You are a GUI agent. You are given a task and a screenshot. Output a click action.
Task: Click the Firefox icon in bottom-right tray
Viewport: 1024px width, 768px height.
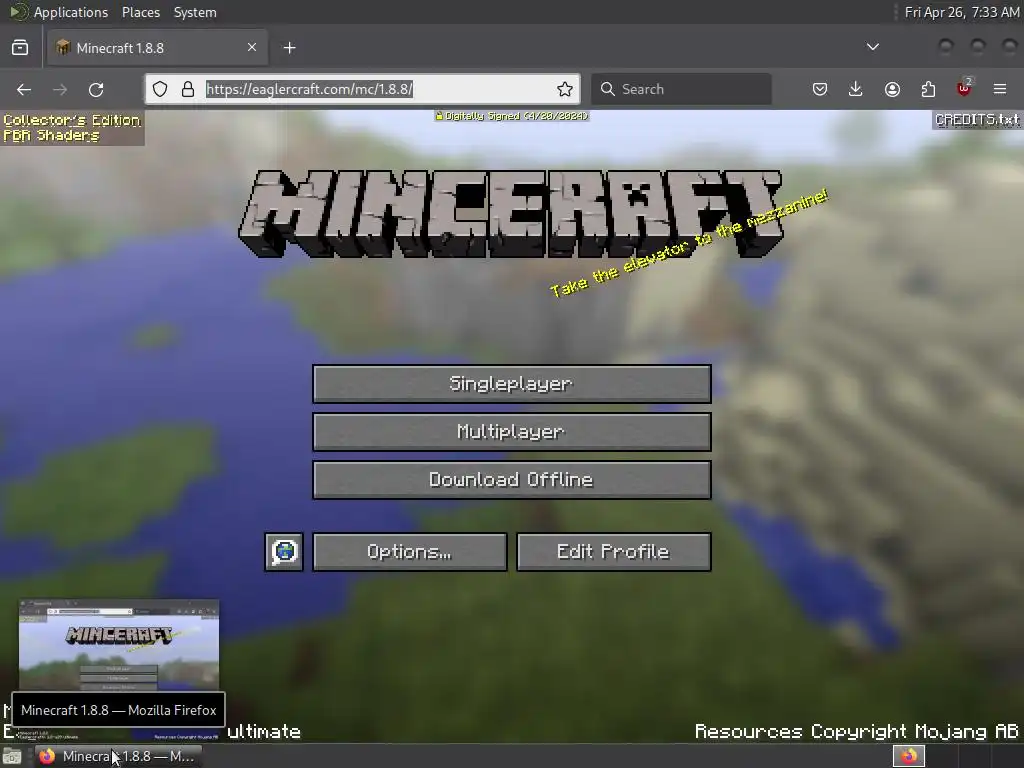pos(909,756)
